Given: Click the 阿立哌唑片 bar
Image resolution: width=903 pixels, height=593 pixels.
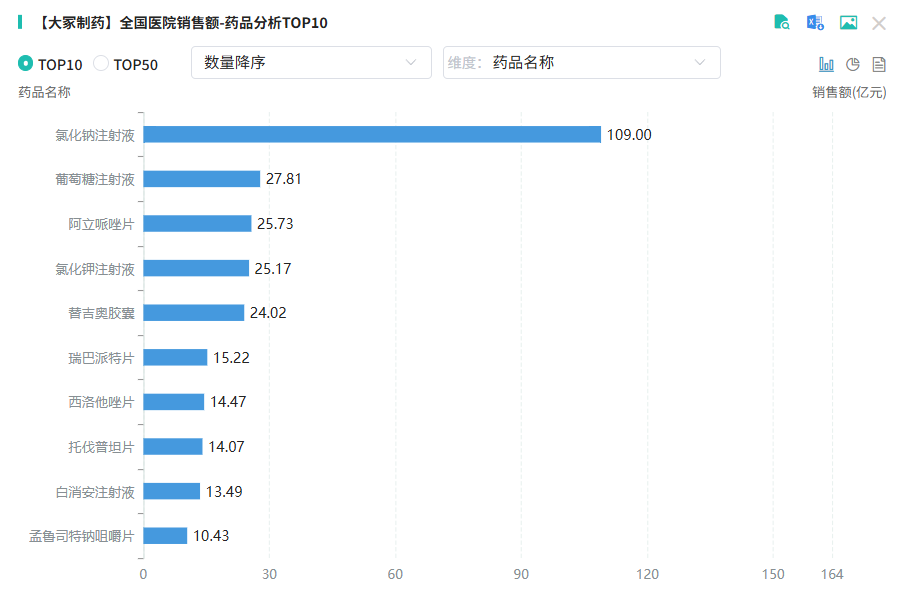Looking at the screenshot, I should pos(198,223).
